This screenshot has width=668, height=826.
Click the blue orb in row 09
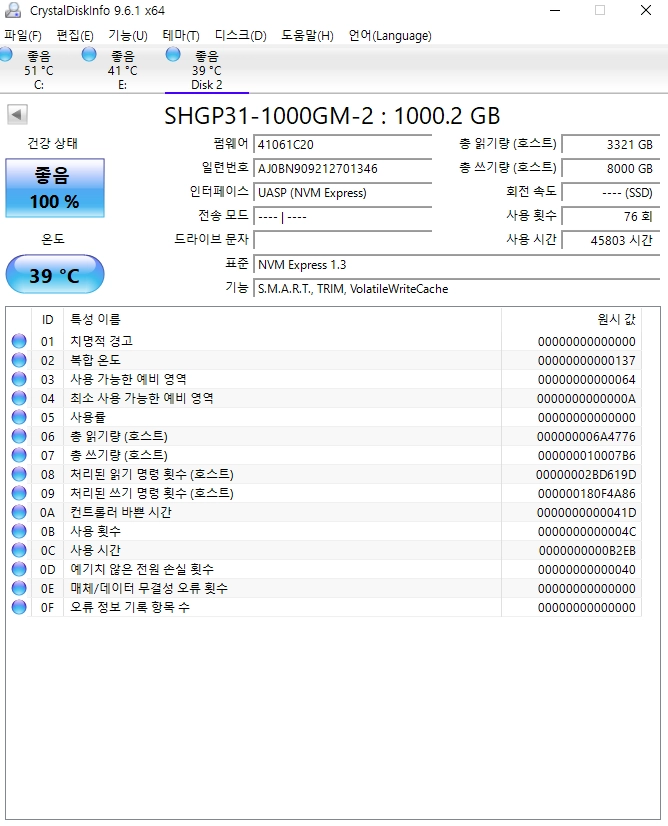[x=19, y=493]
